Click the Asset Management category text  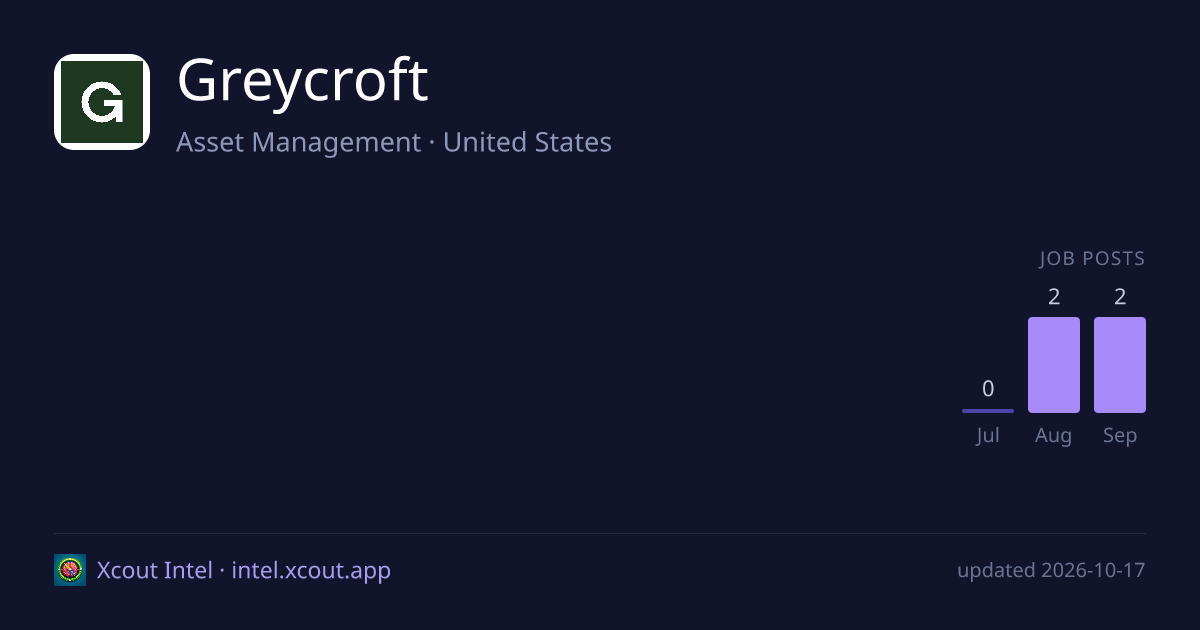coord(299,143)
